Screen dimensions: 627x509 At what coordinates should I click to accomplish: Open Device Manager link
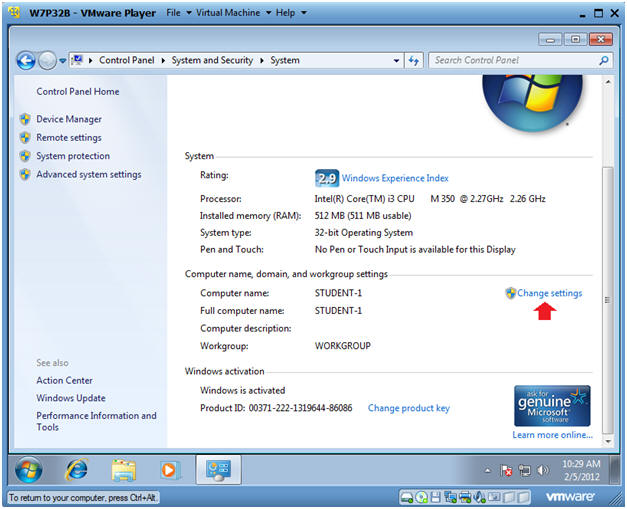(69, 119)
